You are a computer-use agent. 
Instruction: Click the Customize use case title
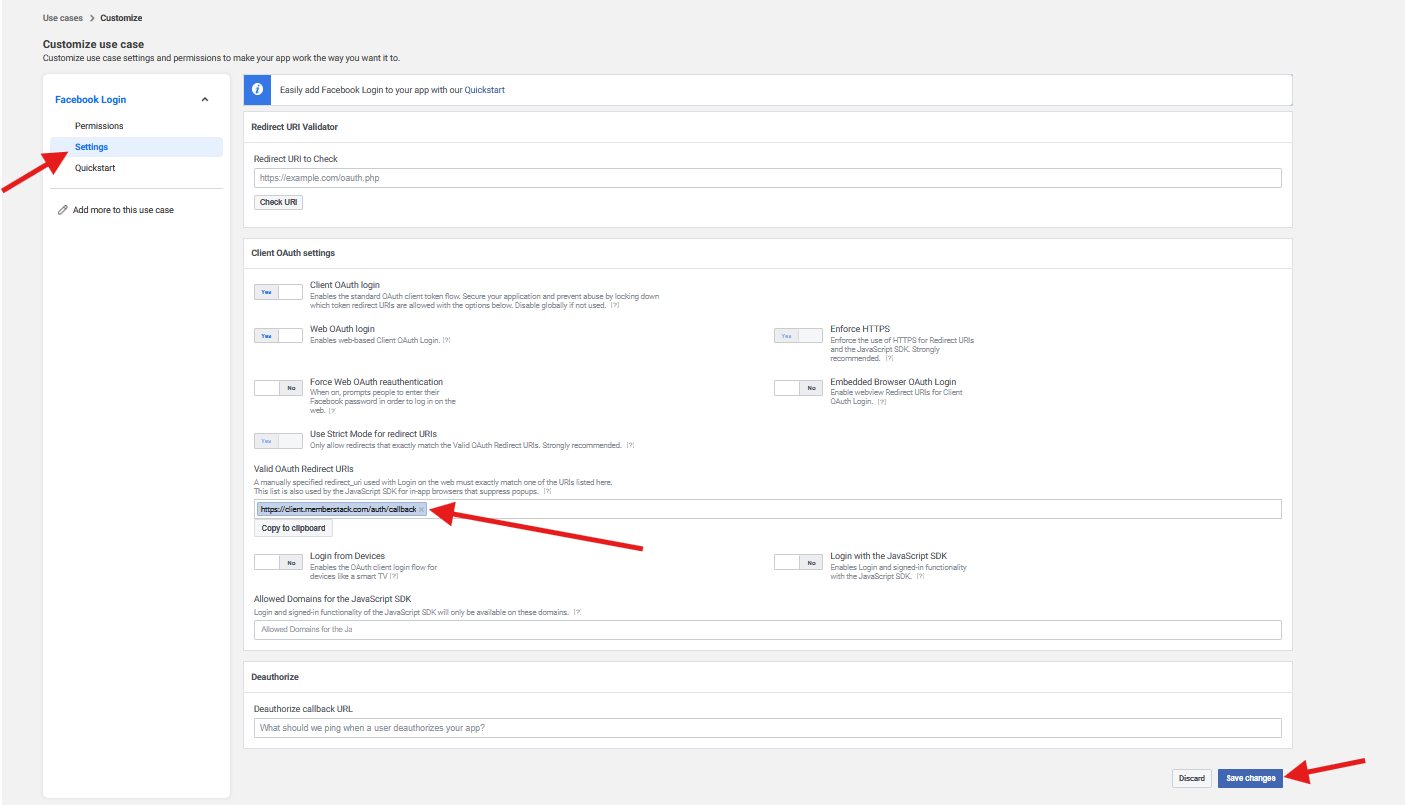(x=93, y=44)
